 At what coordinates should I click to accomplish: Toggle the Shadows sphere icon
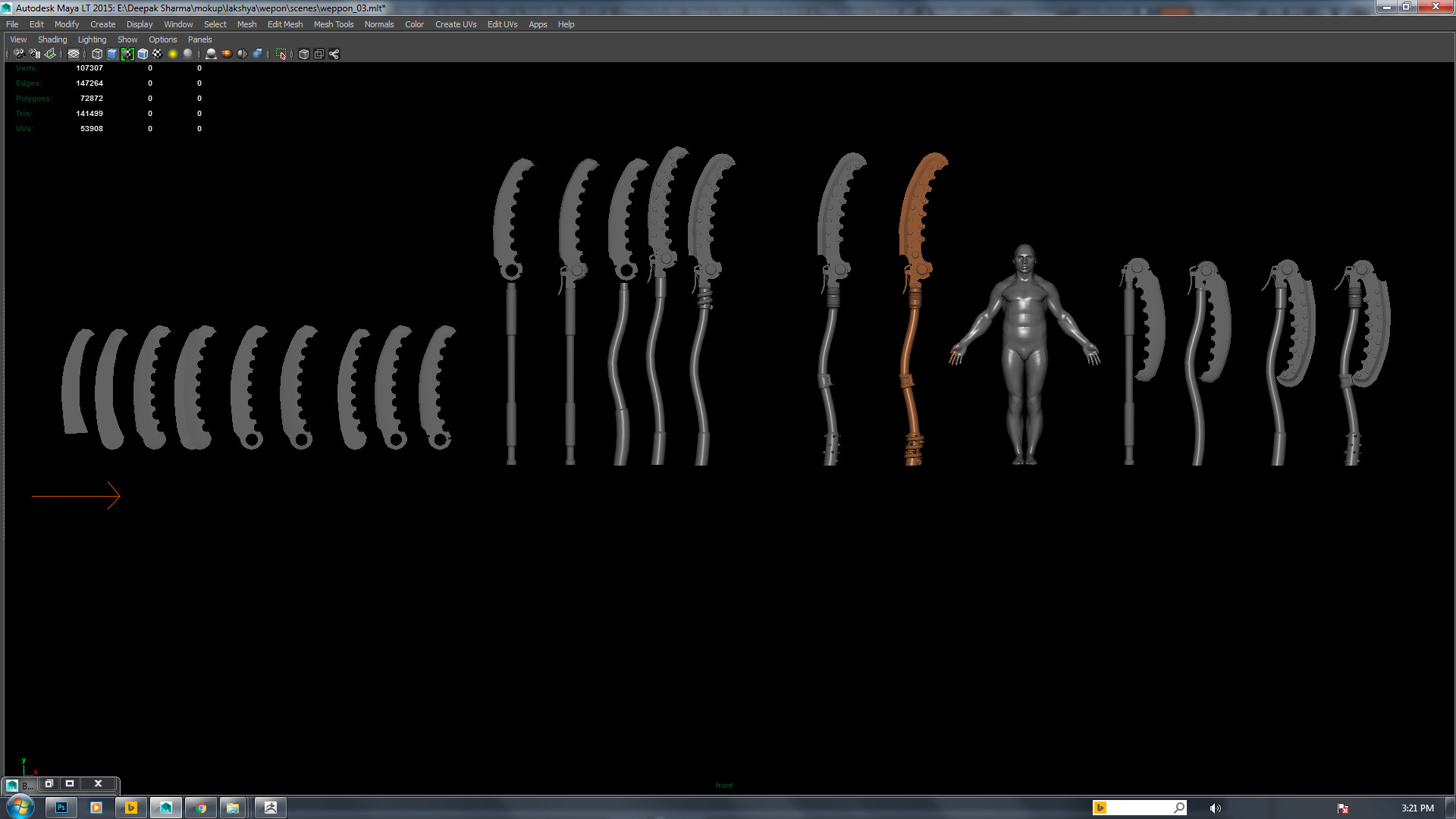tap(188, 54)
